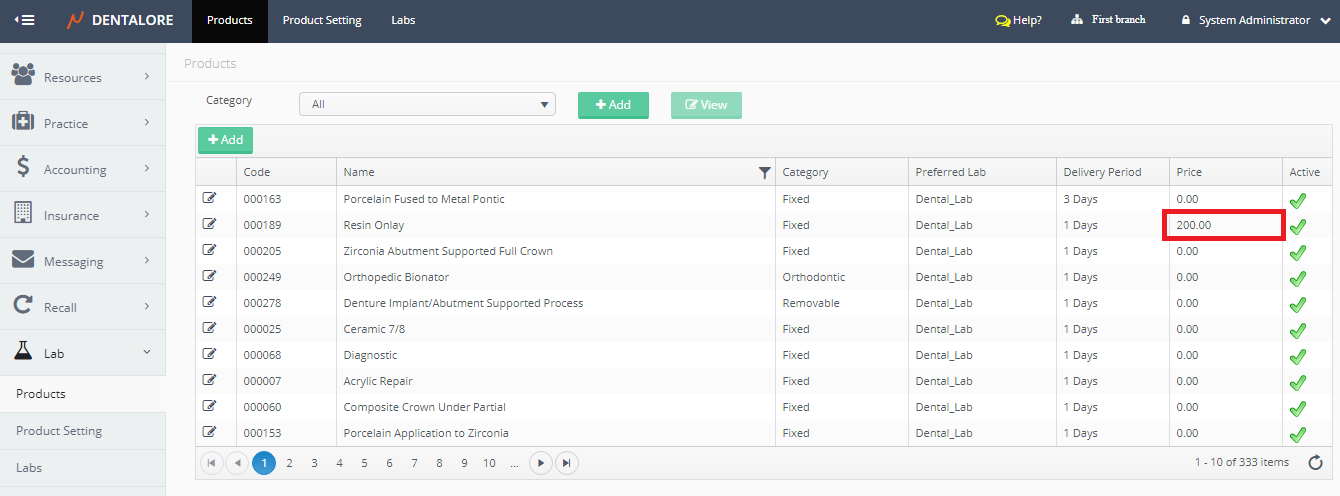Toggle Active checkmark for Acrylic Repair row
The image size is (1340, 496).
tap(1298, 382)
